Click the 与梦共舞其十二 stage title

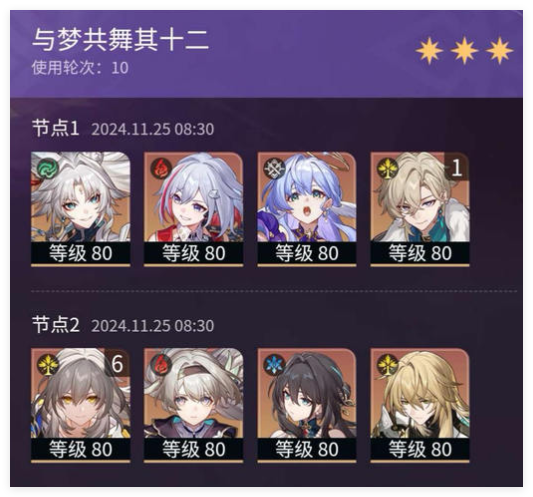[x=120, y=40]
